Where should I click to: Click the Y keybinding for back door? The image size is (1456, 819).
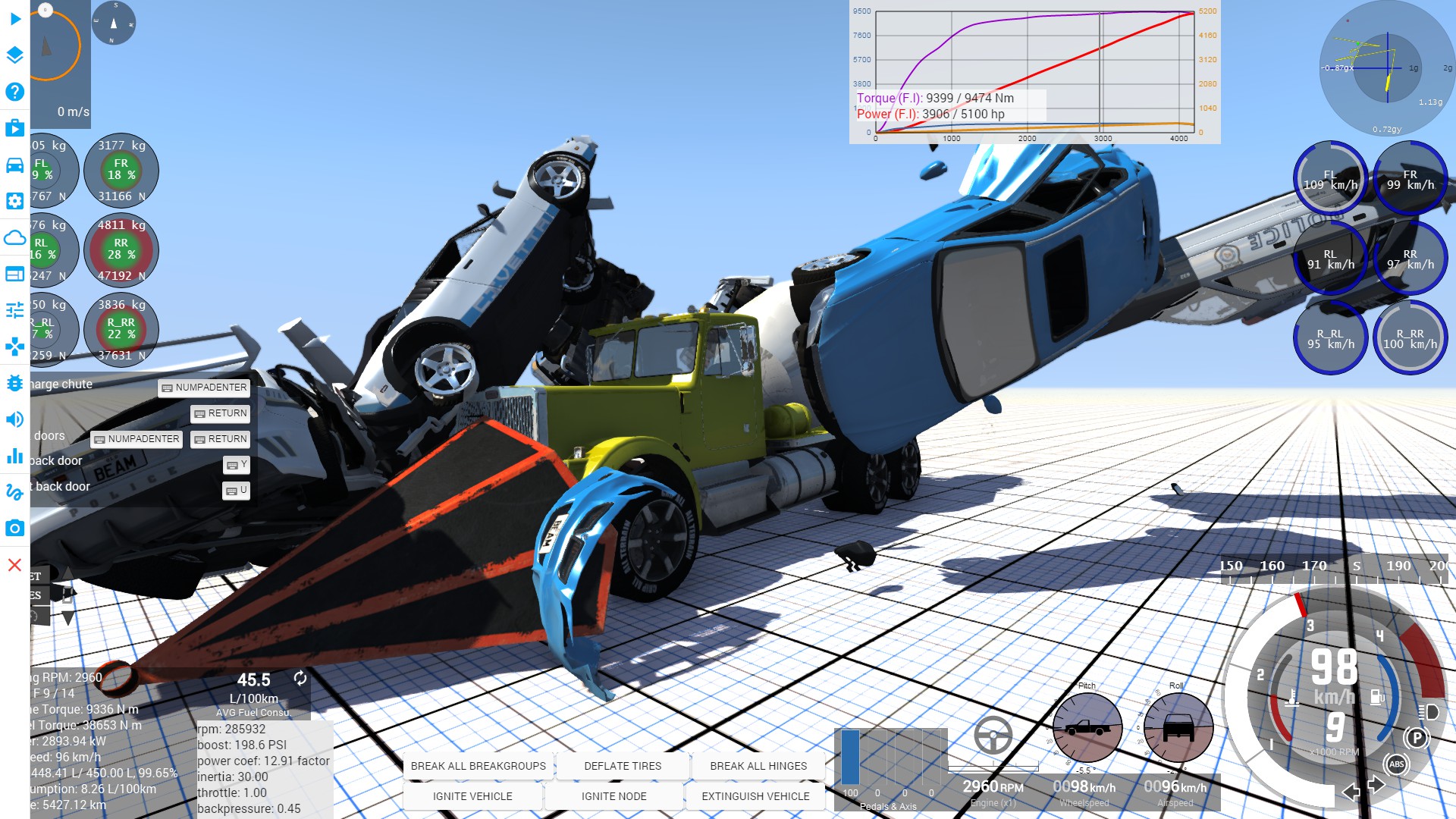click(x=237, y=464)
